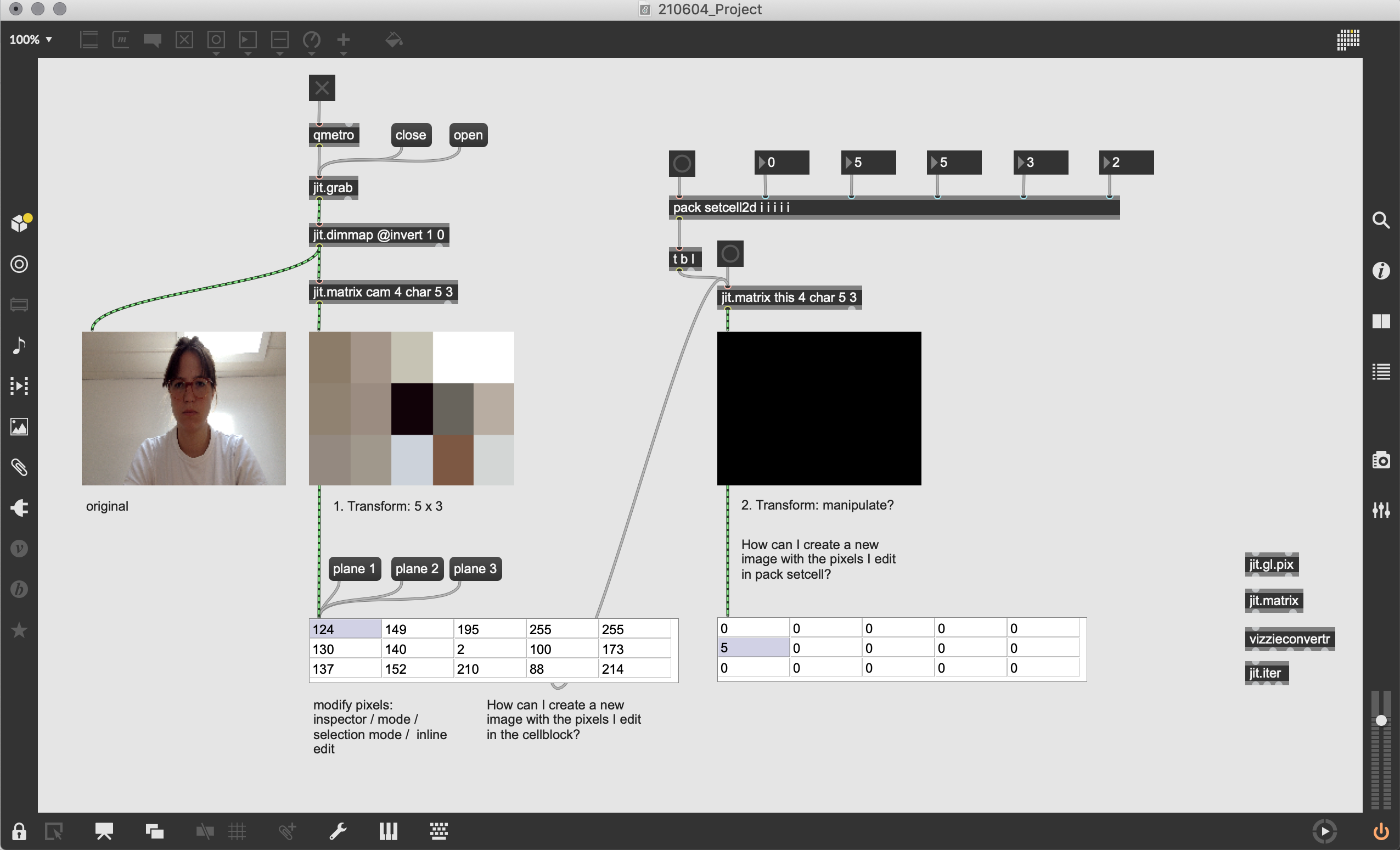This screenshot has width=1400, height=850.
Task: Open the target Max objects sidebar icon
Action: pos(19,264)
